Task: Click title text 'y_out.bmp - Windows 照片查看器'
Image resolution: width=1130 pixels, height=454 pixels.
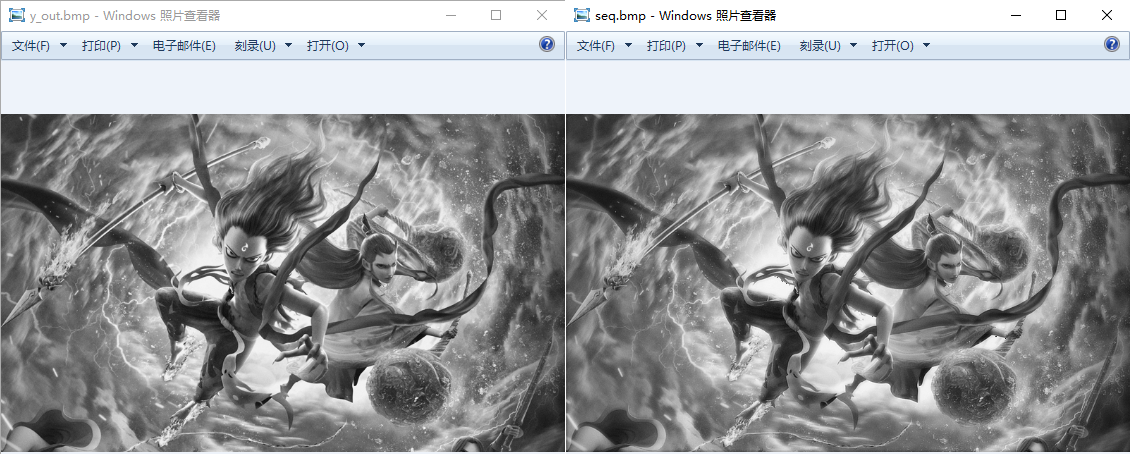Action: click(x=125, y=15)
